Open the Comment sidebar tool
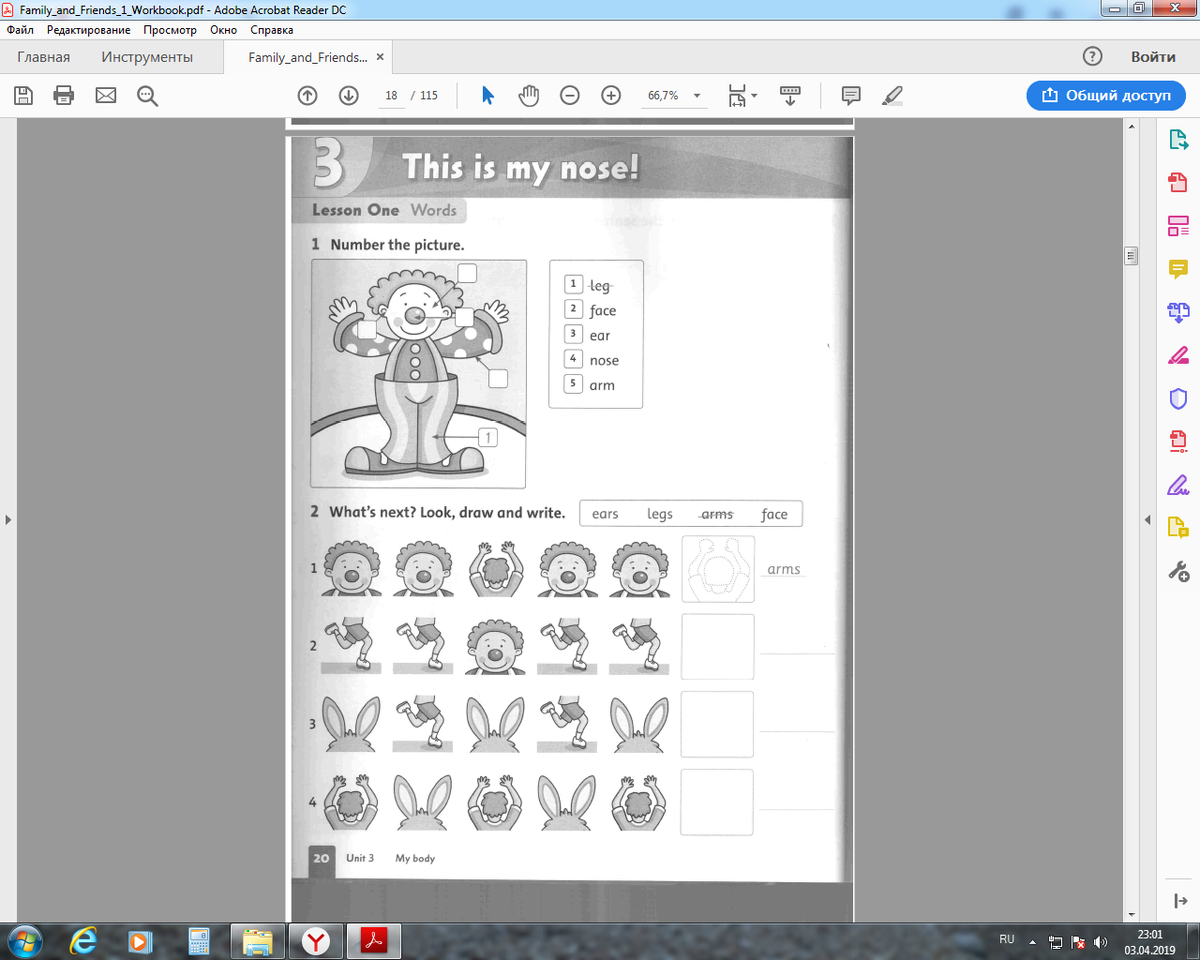Screen dimensions: 1200x960 point(1178,269)
